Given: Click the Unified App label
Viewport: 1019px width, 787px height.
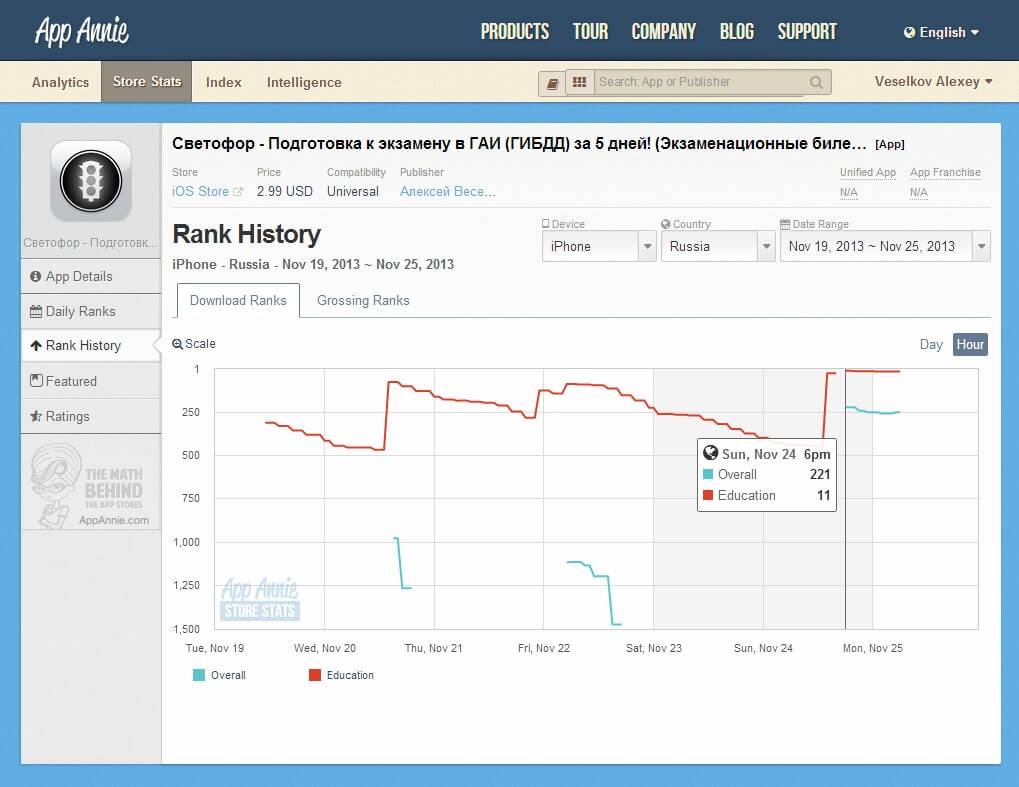Looking at the screenshot, I should (x=868, y=172).
